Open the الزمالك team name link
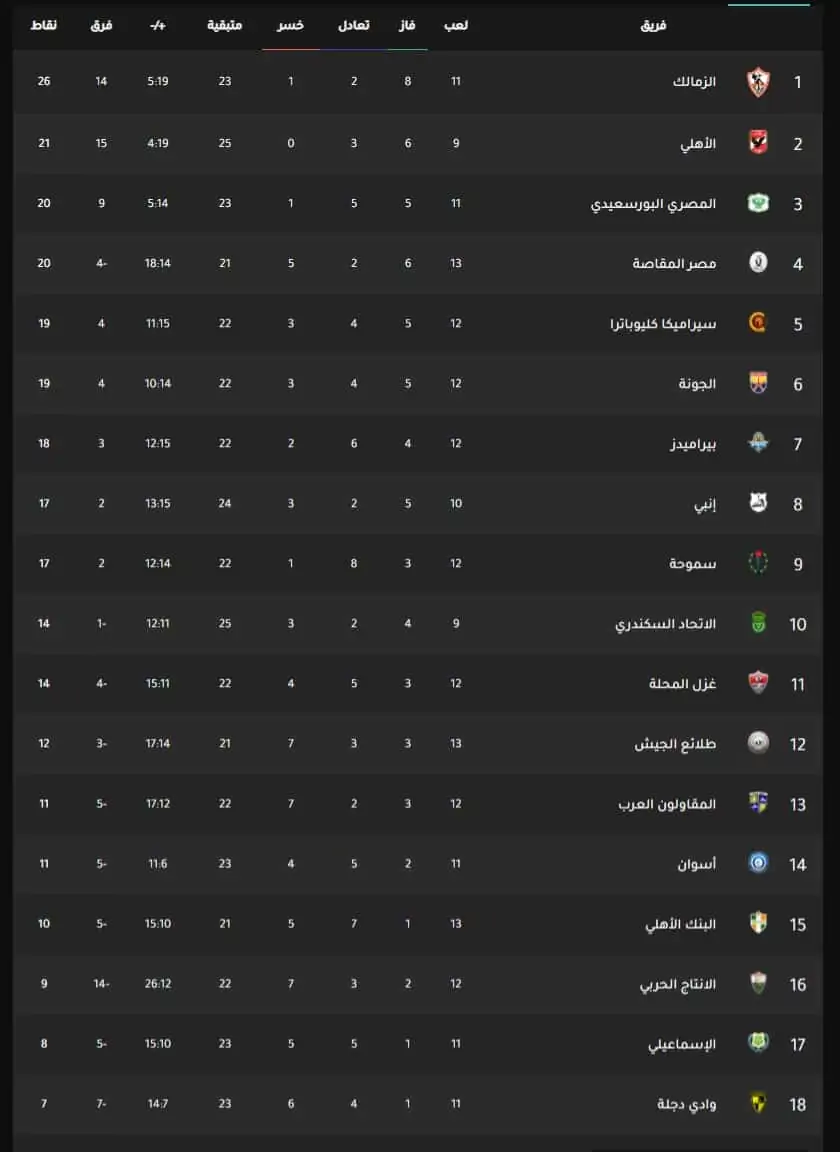 (x=694, y=82)
